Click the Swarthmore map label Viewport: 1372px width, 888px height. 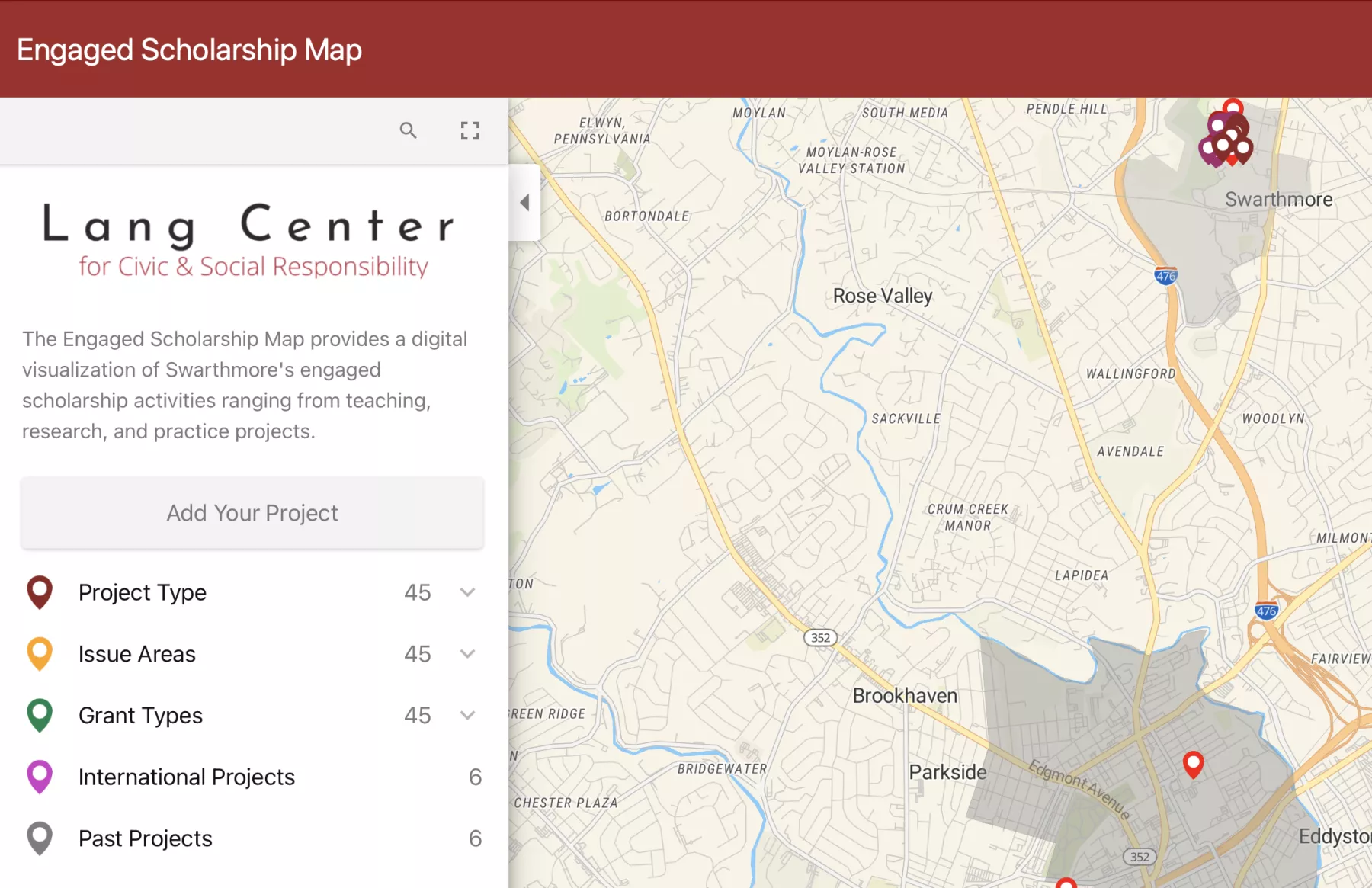pos(1279,199)
